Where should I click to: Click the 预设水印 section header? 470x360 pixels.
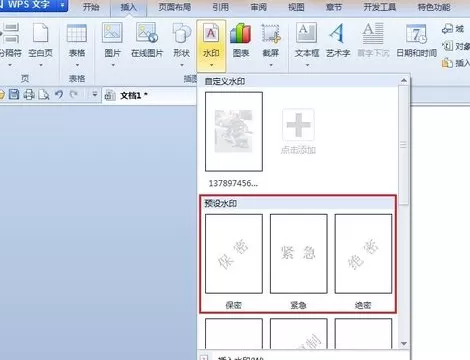coord(221,203)
